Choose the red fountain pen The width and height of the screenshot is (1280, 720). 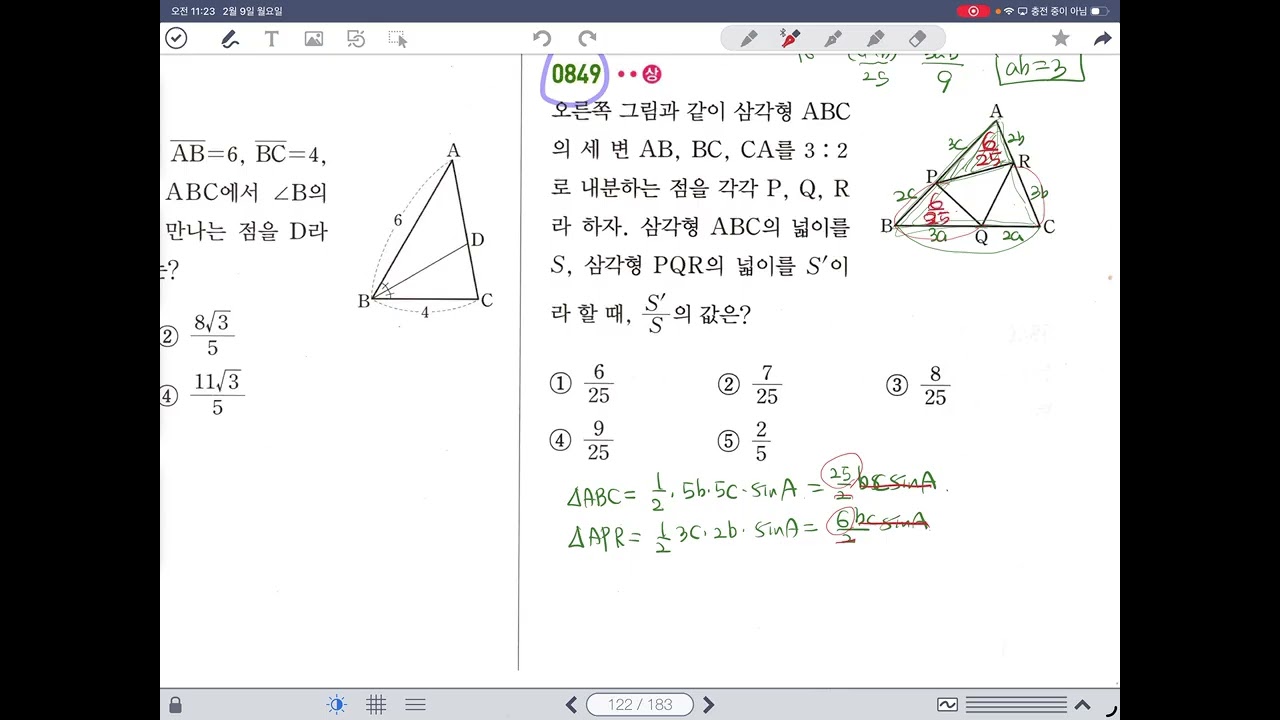tap(790, 39)
